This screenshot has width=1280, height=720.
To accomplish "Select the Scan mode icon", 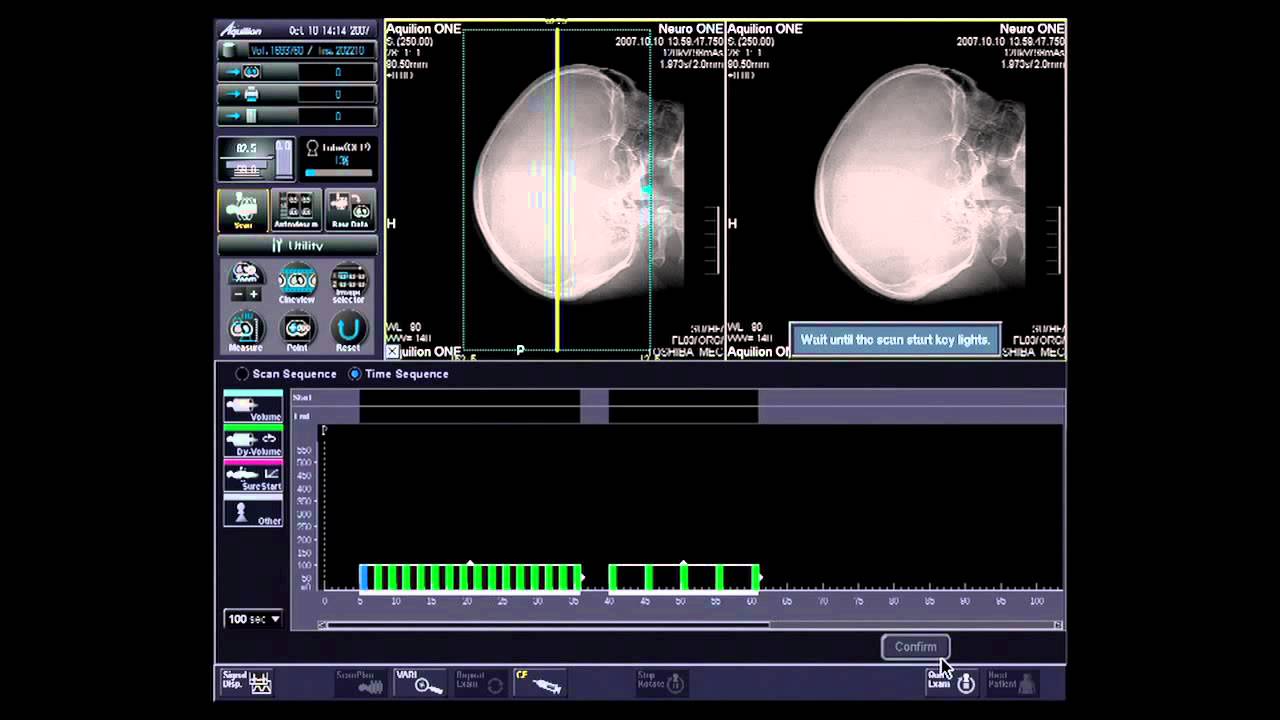I will 243,210.
